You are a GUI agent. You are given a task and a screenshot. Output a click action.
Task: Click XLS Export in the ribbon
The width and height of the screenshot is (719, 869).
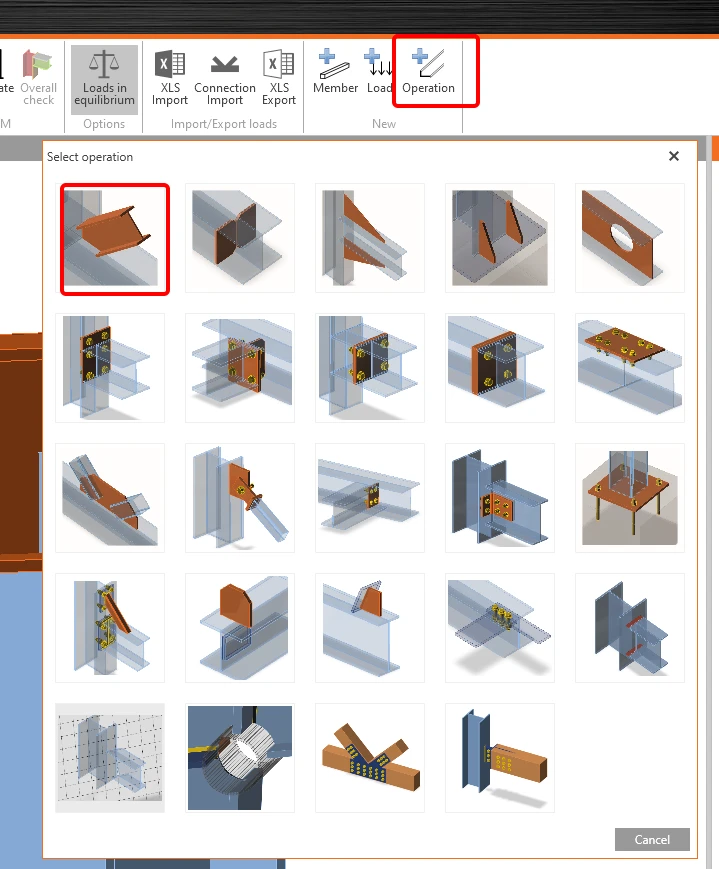(x=279, y=78)
